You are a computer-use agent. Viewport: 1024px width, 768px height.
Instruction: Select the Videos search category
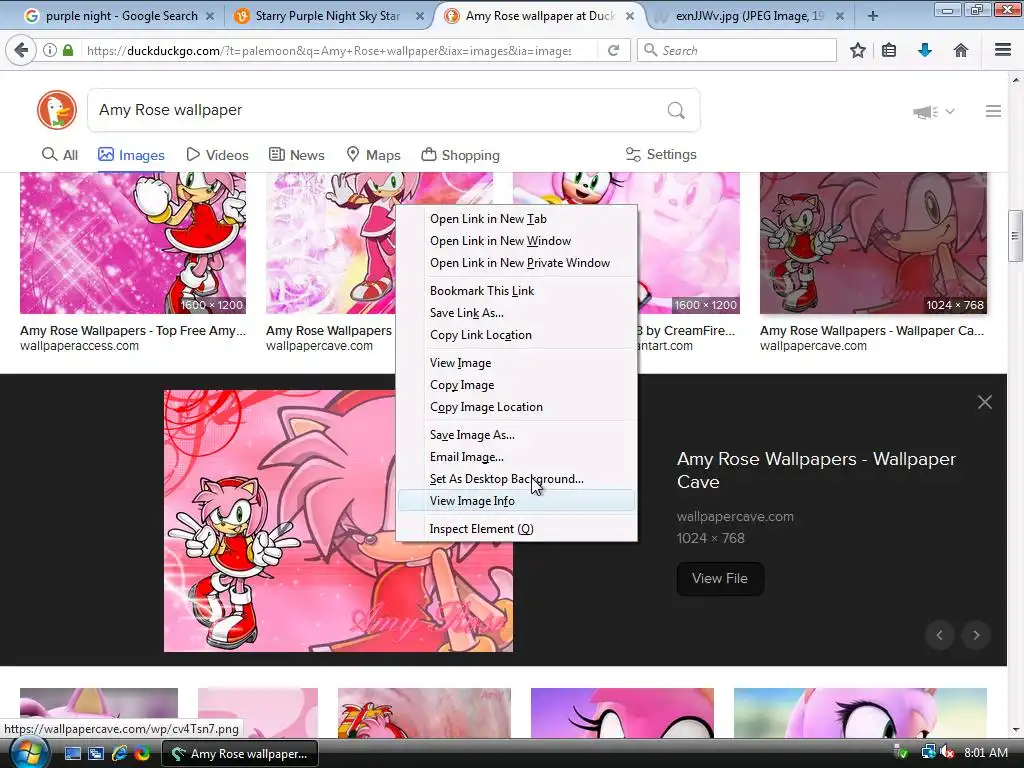click(217, 155)
